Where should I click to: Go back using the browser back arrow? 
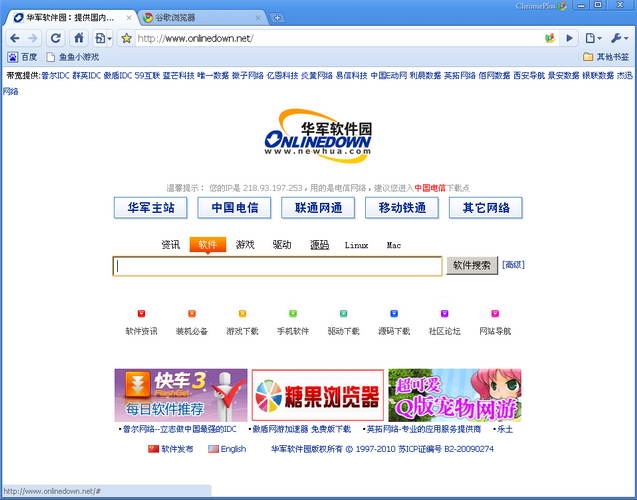point(15,38)
